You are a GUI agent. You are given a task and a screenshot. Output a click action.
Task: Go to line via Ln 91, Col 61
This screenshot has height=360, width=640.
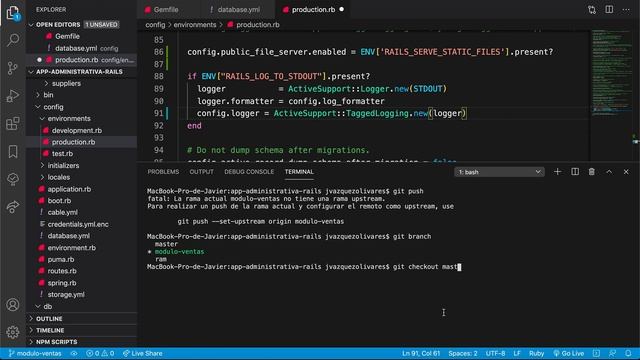pyautogui.click(x=421, y=353)
